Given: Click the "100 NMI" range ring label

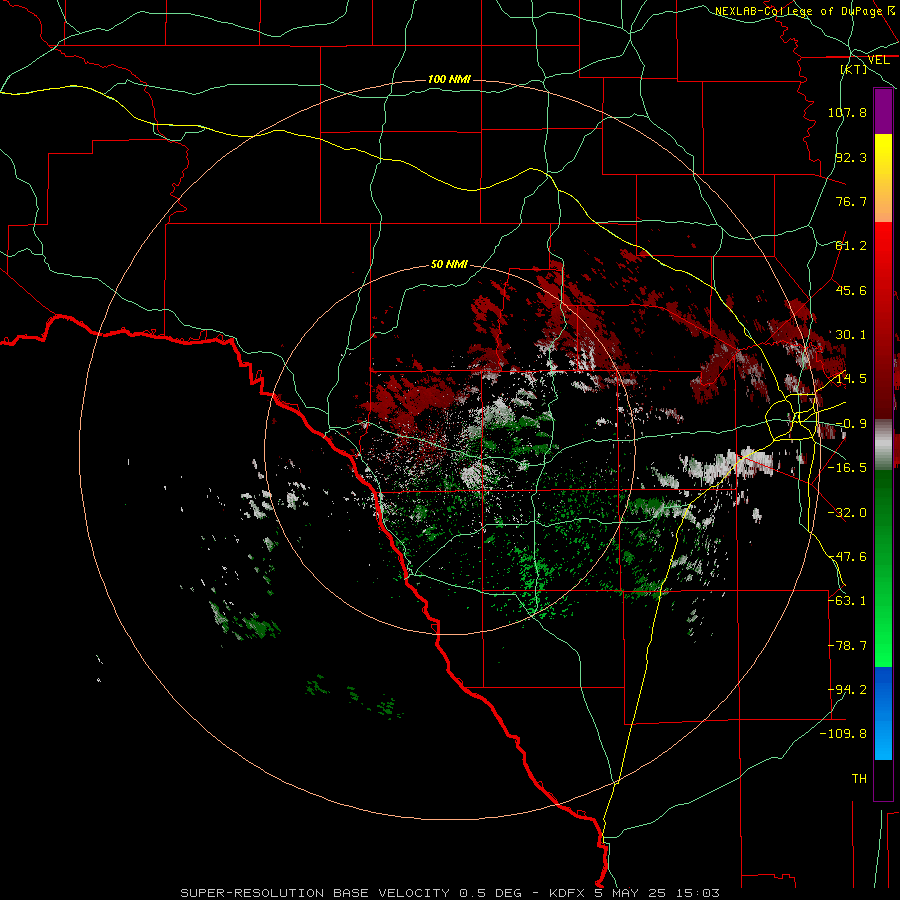Looking at the screenshot, I should [449, 79].
